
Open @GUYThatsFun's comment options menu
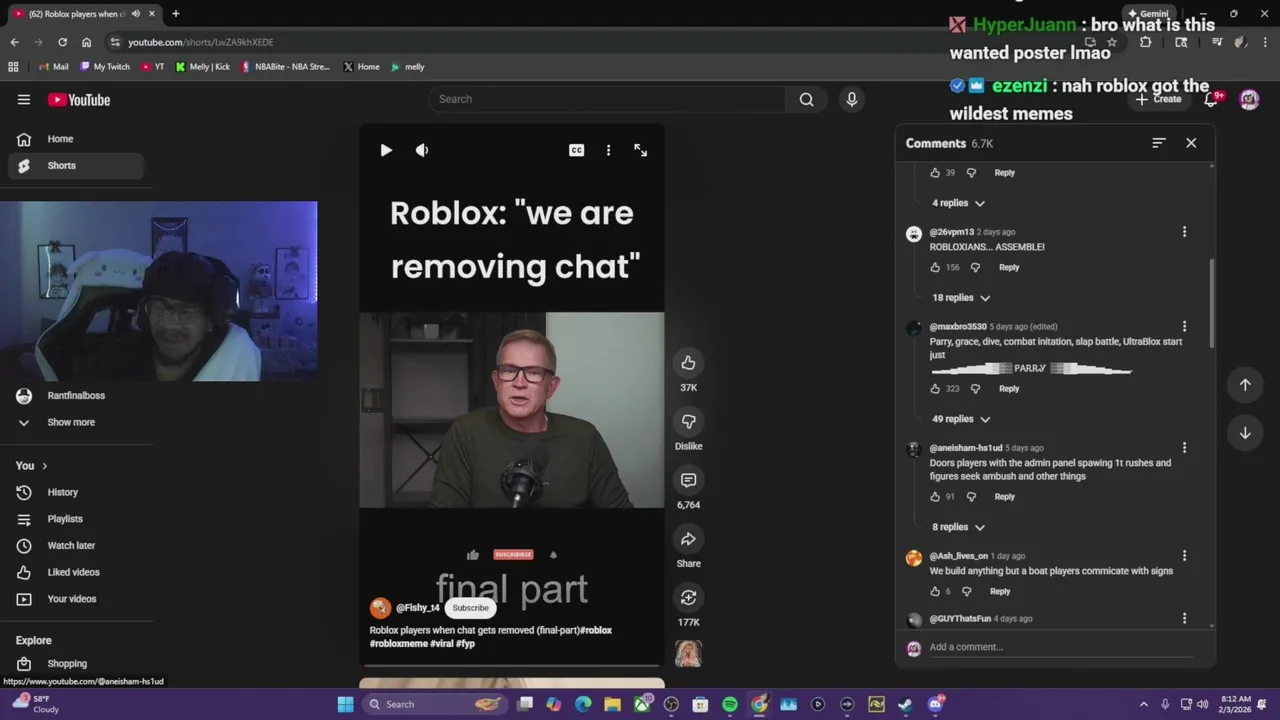coord(1184,618)
